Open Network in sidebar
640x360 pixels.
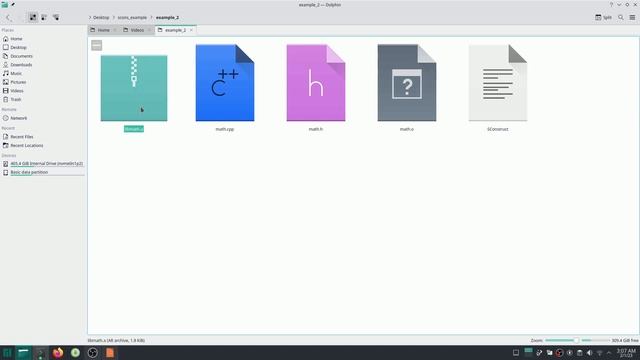(43, 118)
